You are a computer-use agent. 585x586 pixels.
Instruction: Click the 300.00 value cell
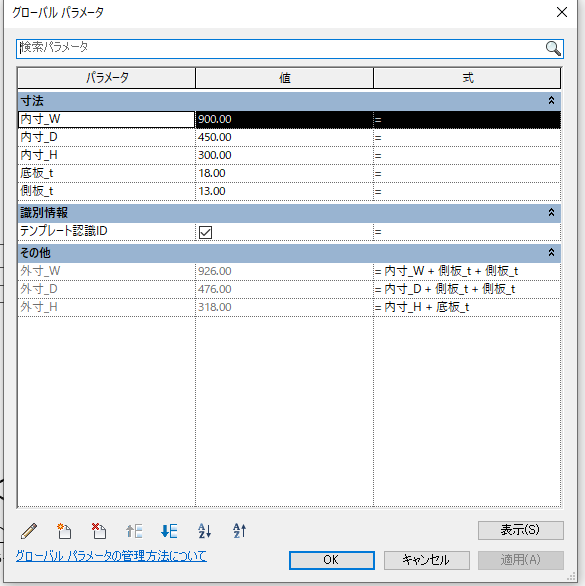point(284,155)
